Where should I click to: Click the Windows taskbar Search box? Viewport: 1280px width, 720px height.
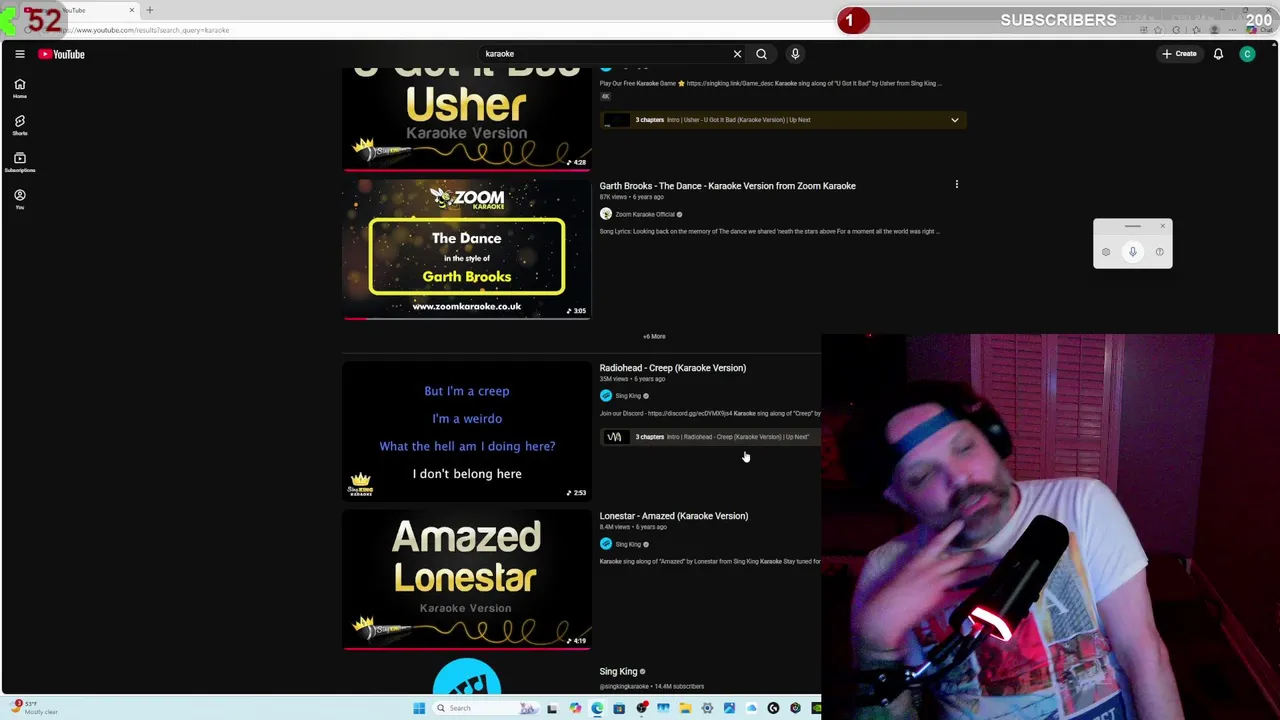pyautogui.click(x=485, y=708)
